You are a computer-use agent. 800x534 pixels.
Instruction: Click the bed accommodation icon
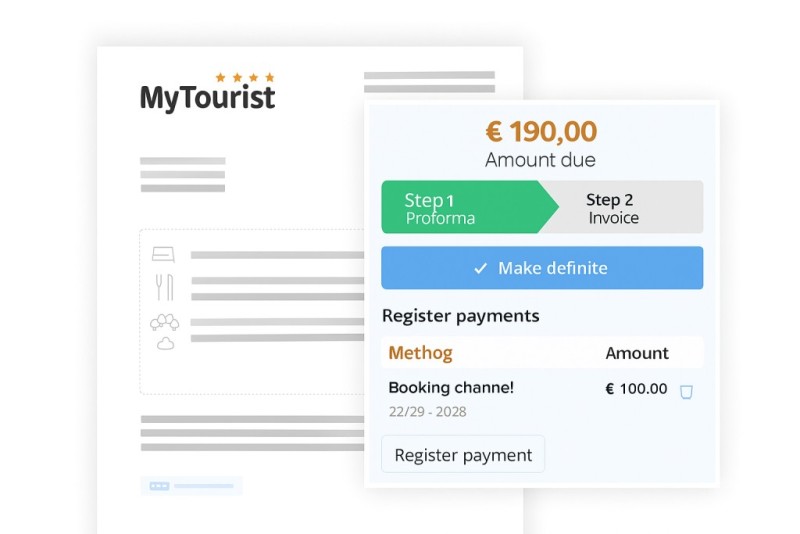pyautogui.click(x=163, y=254)
